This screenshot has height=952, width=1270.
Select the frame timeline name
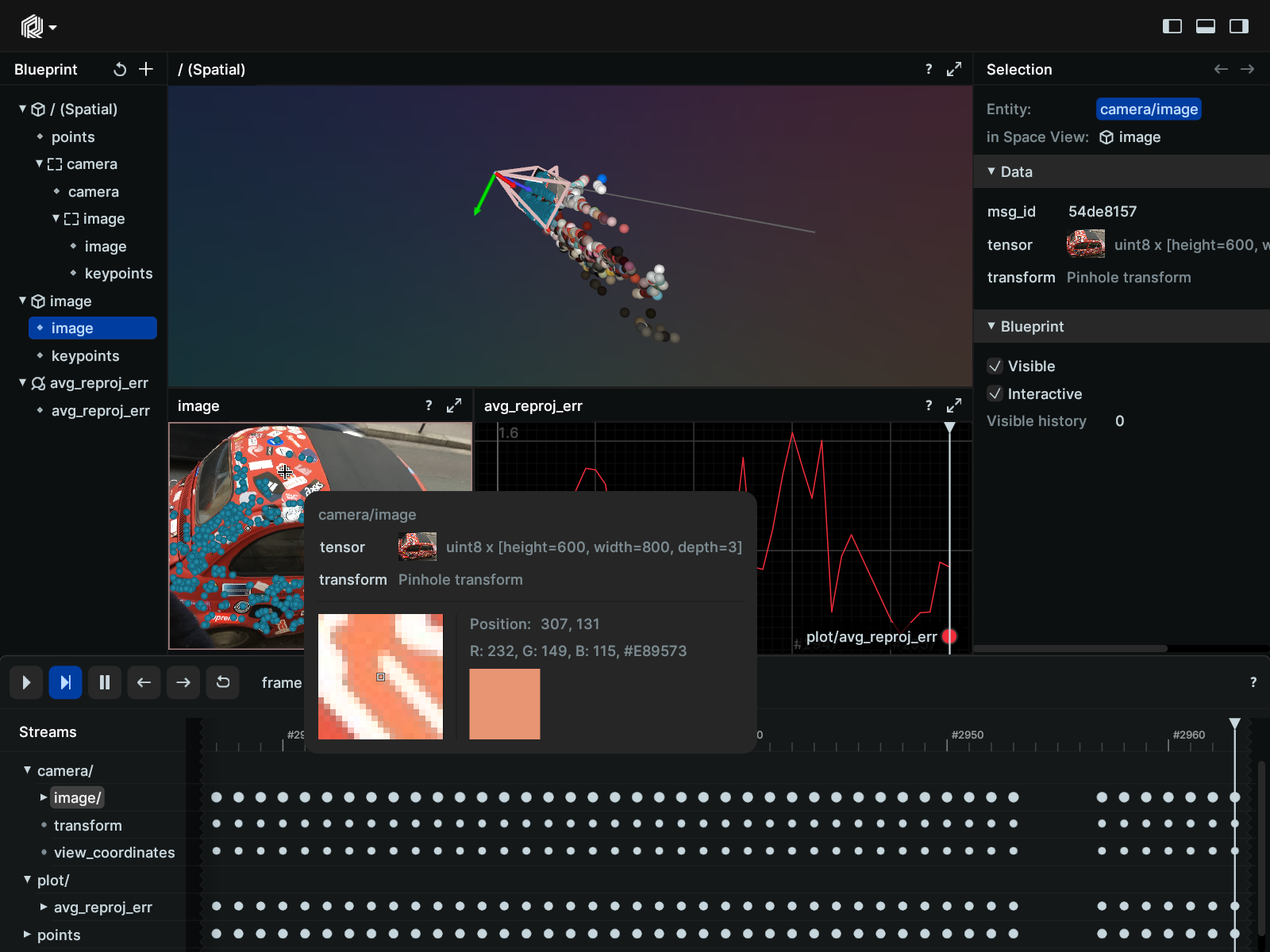282,682
